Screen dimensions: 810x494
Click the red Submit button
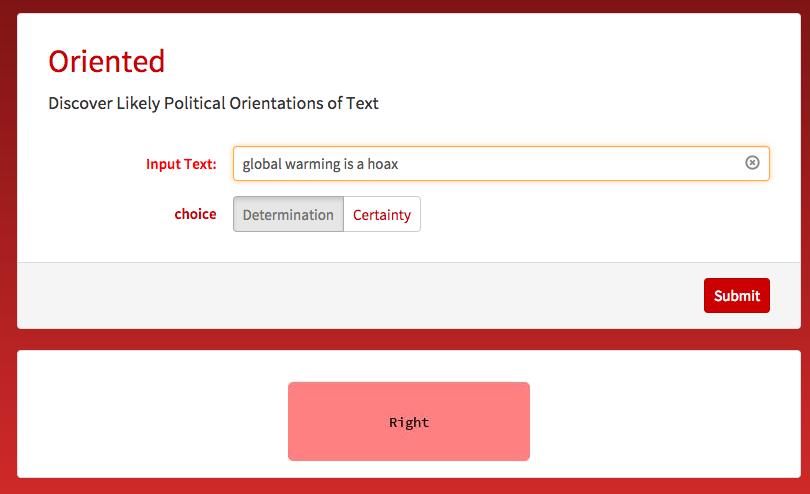coord(737,296)
